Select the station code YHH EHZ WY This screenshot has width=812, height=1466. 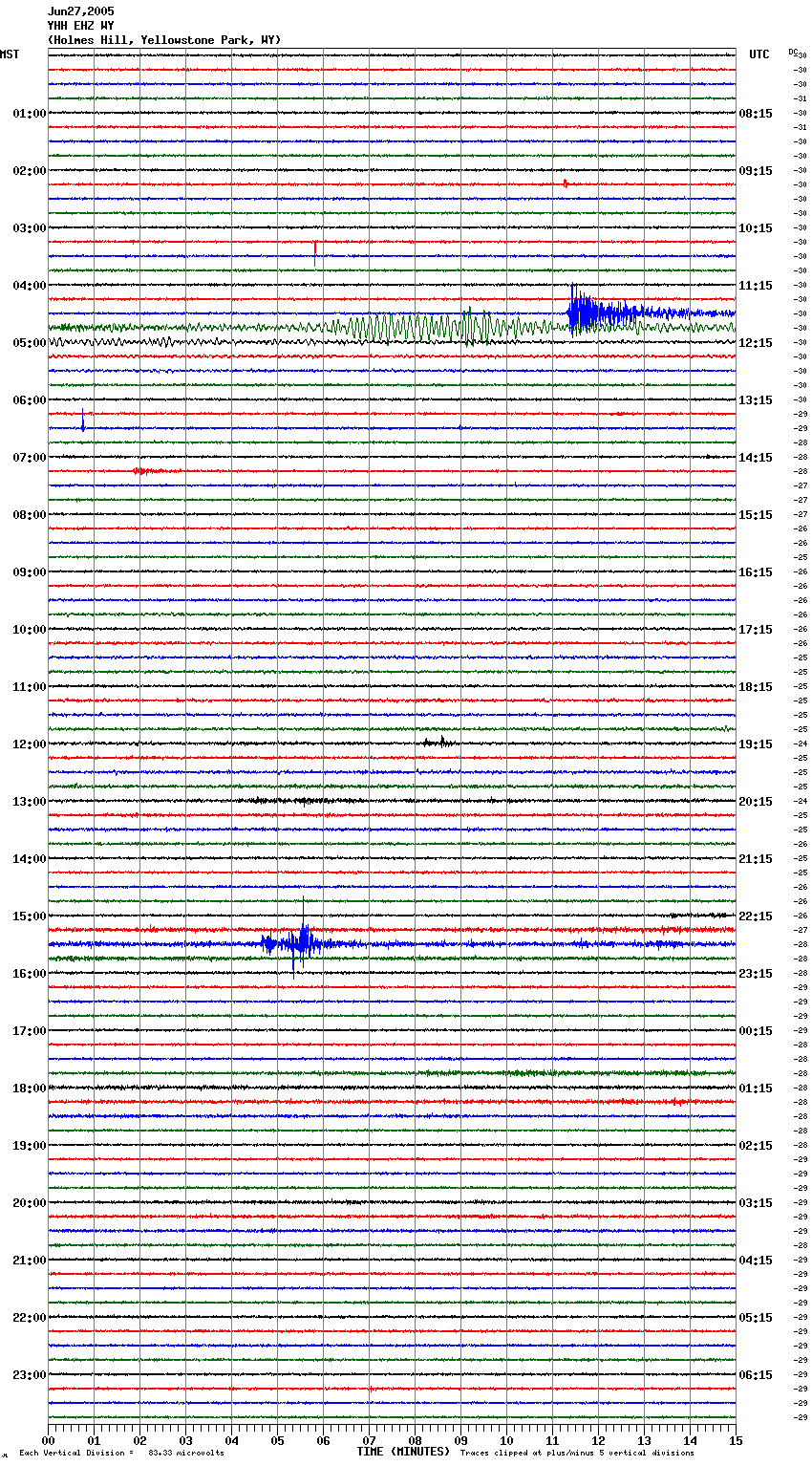click(80, 26)
